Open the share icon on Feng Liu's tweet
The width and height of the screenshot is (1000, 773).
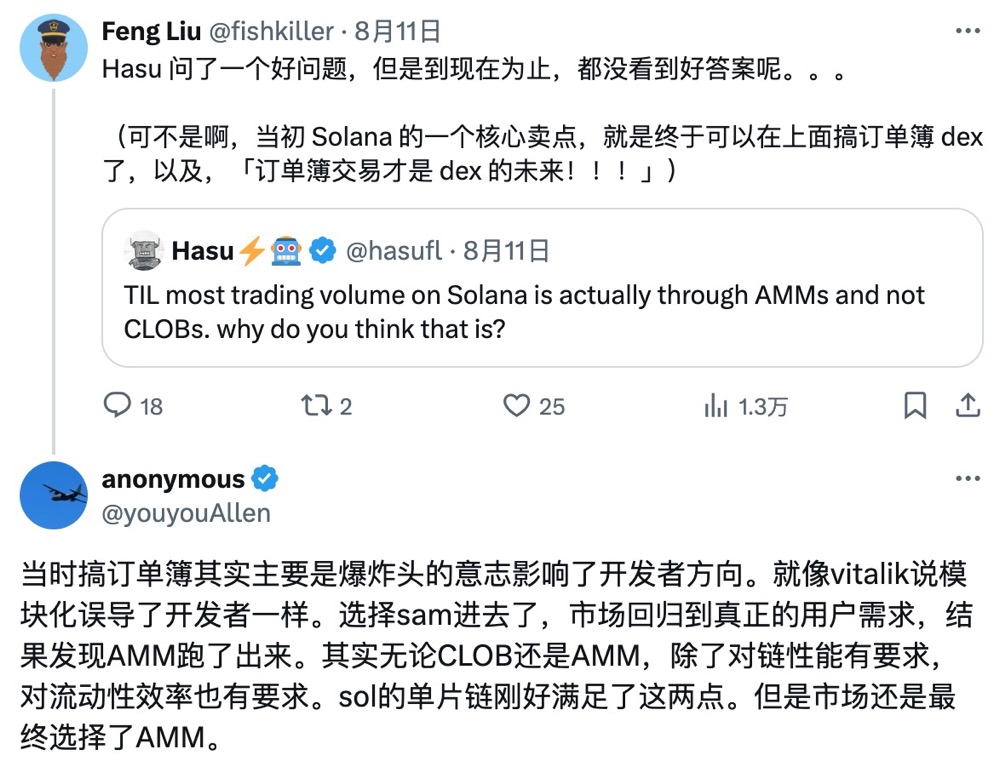tap(967, 404)
